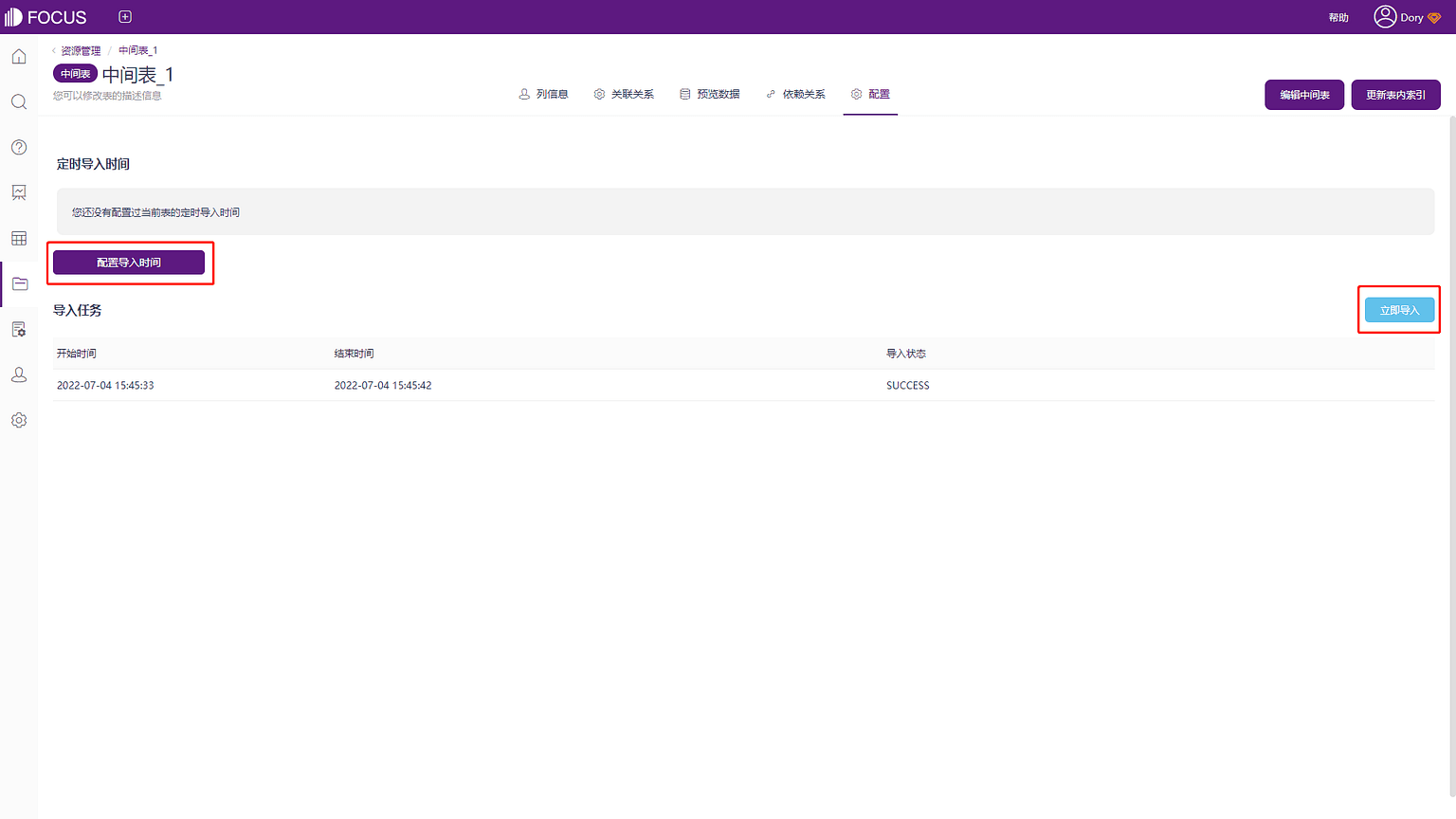1456x819 pixels.
Task: Click the 结束时间 column header
Action: [x=354, y=354]
